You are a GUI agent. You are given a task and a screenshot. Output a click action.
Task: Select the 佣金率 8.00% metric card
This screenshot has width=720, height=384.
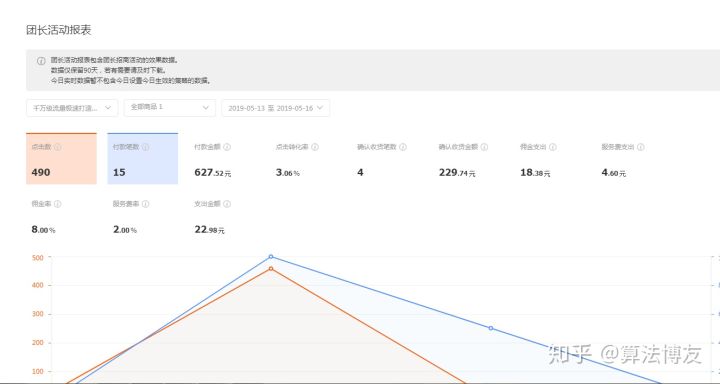click(62, 216)
